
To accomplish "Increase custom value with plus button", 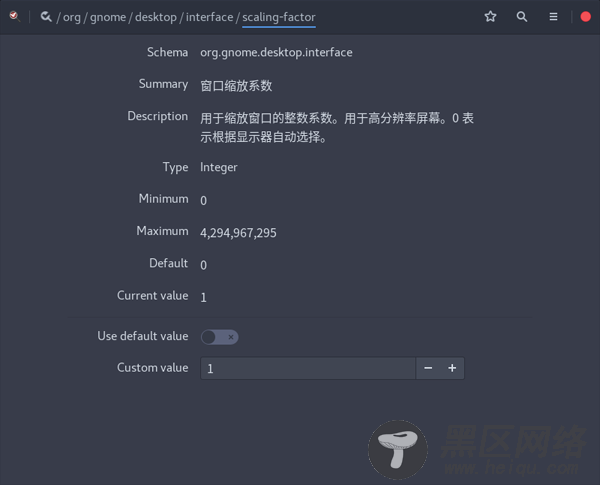I will (x=452, y=368).
